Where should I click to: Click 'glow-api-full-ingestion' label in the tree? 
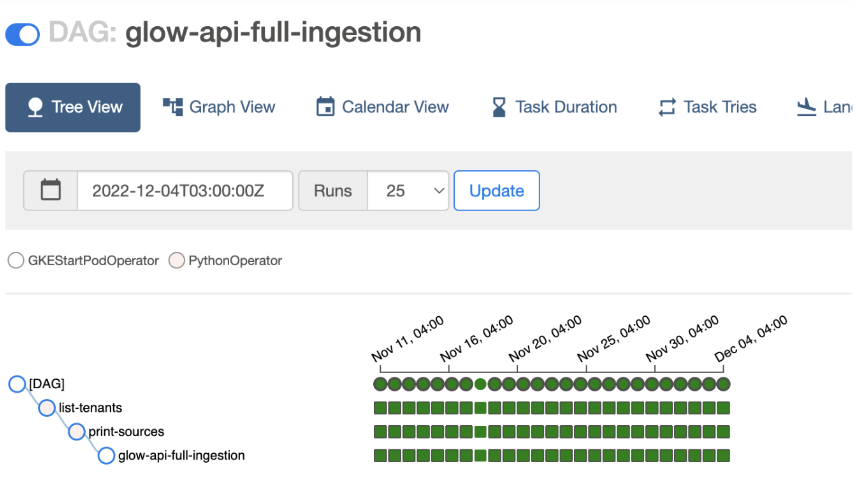pos(181,455)
